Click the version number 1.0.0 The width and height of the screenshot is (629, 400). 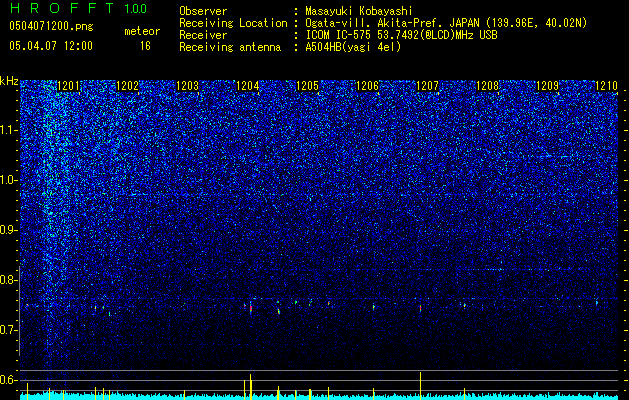click(x=136, y=9)
